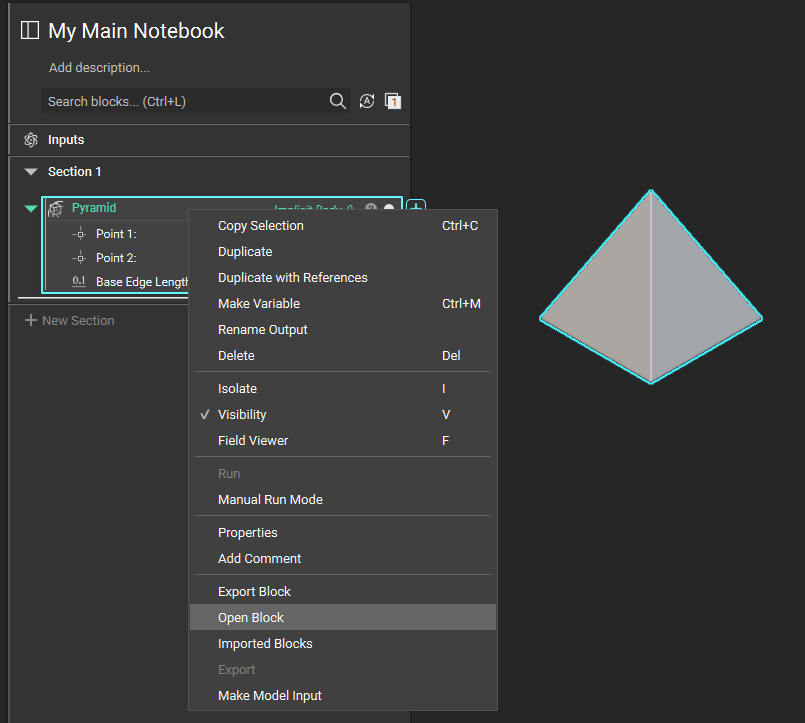Toggle the Visibility checked menu item

coord(342,414)
